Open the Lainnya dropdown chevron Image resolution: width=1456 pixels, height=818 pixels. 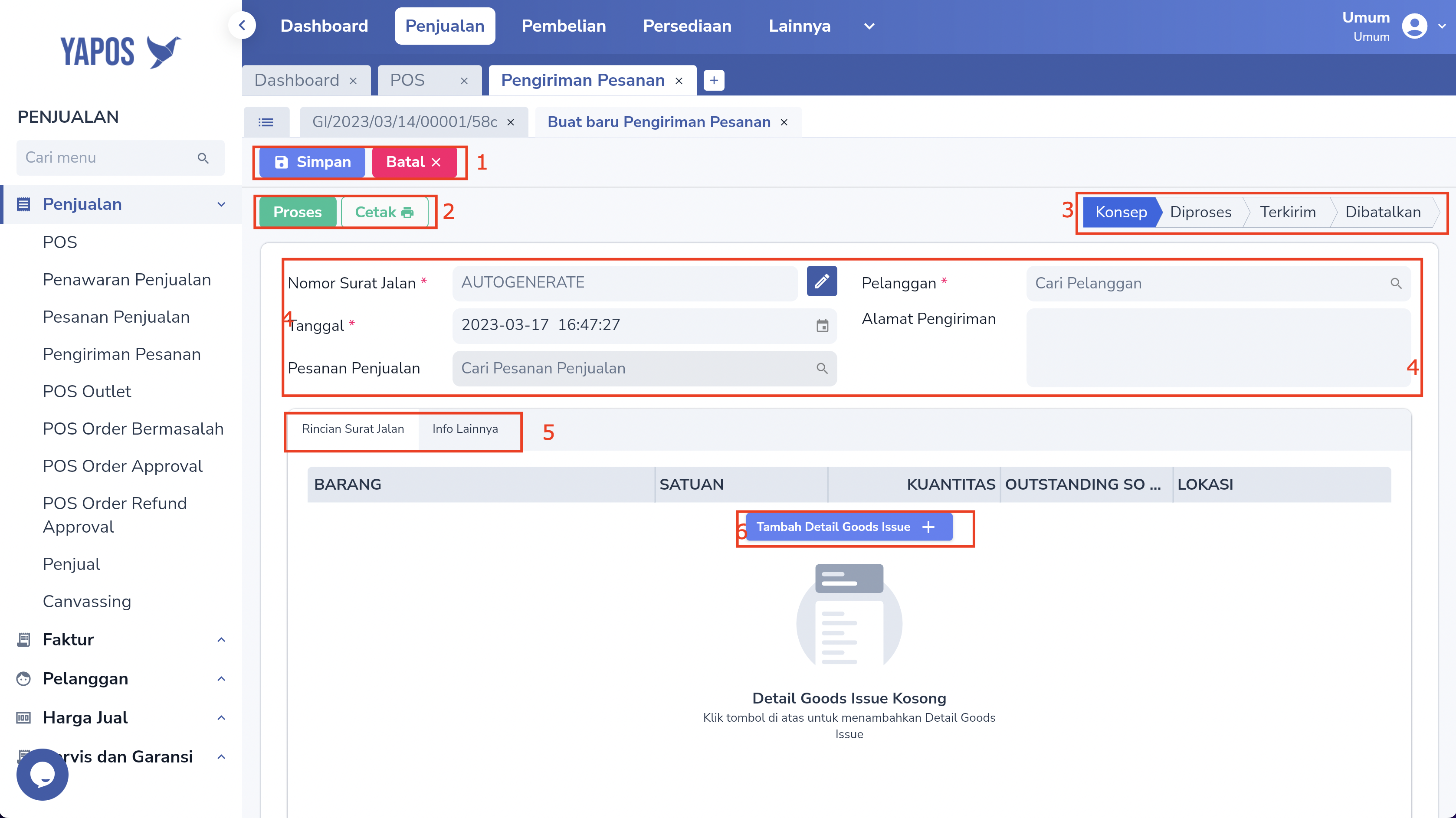click(869, 26)
